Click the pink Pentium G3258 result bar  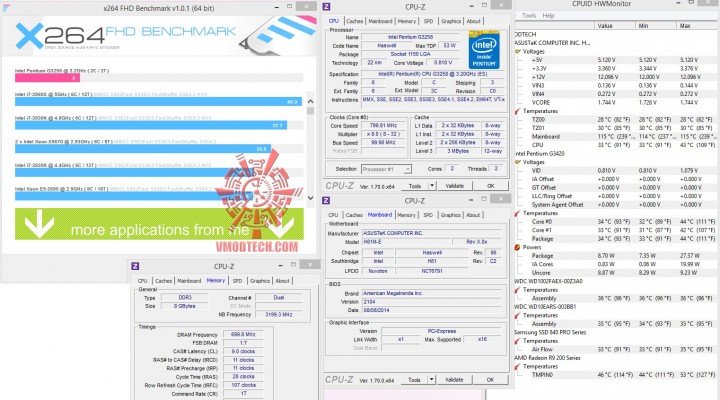click(x=47, y=78)
